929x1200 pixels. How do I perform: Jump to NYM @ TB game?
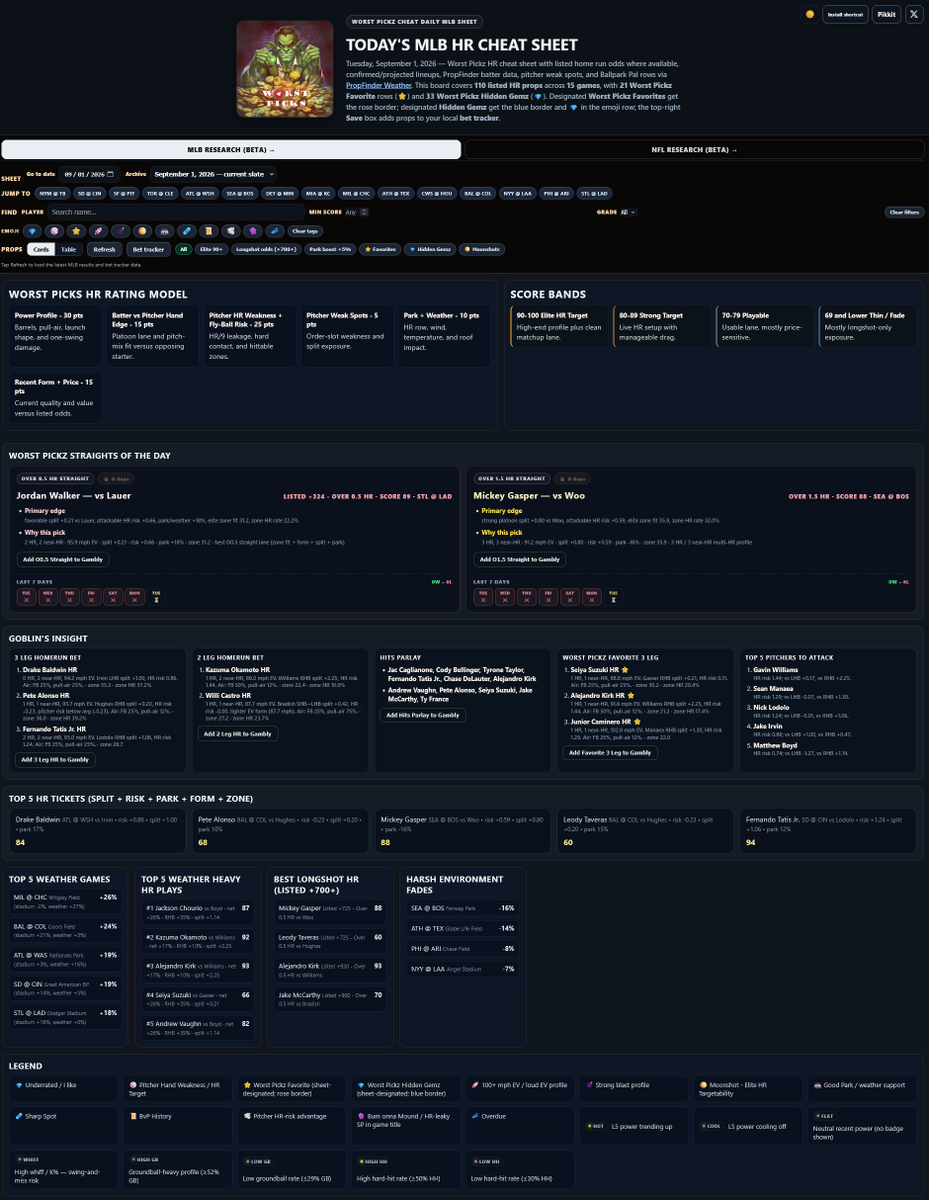(x=51, y=193)
